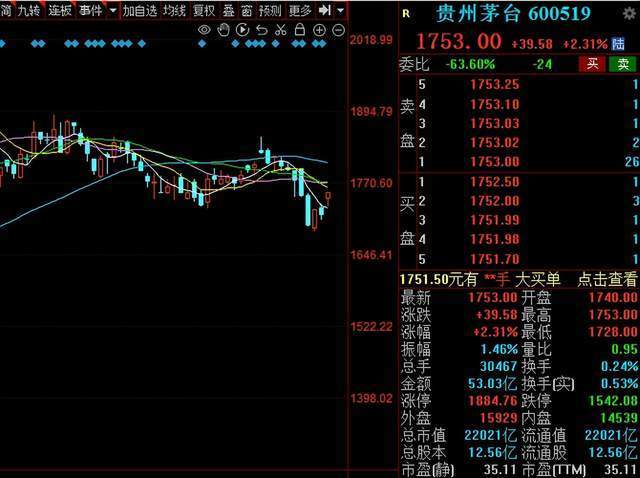This screenshot has width=640, height=478.
Task: Click the green 卖 sell button
Action: point(623,64)
